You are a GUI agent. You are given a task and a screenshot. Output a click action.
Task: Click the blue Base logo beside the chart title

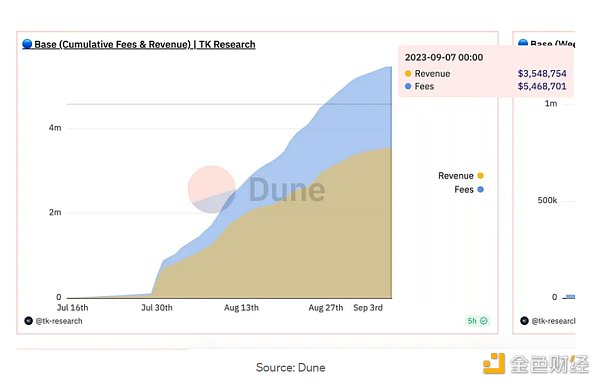[x=27, y=44]
